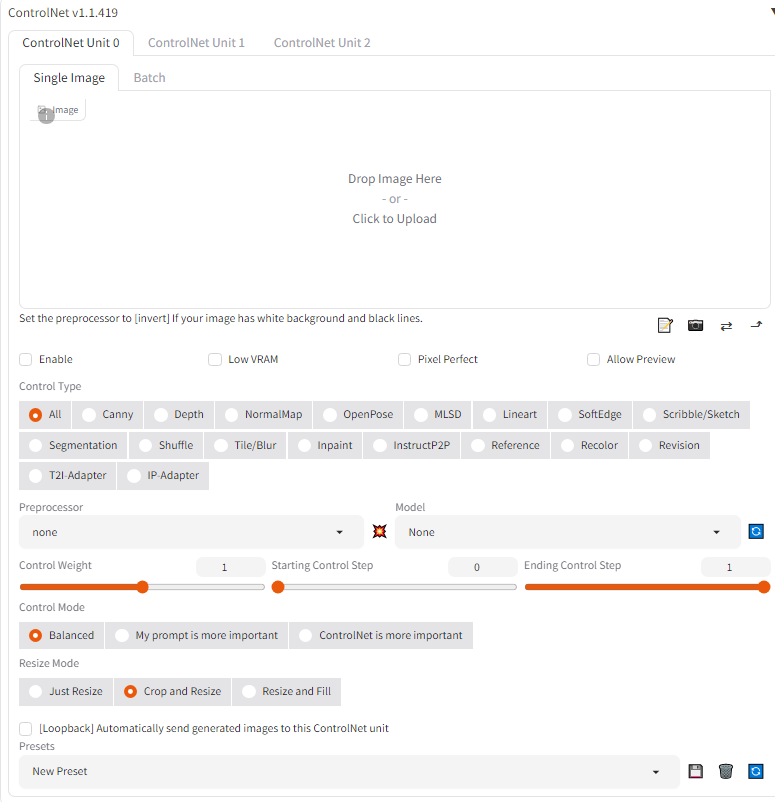The height and width of the screenshot is (802, 775).
Task: Click the mirror webcam swap-arrows icon
Action: coord(726,326)
